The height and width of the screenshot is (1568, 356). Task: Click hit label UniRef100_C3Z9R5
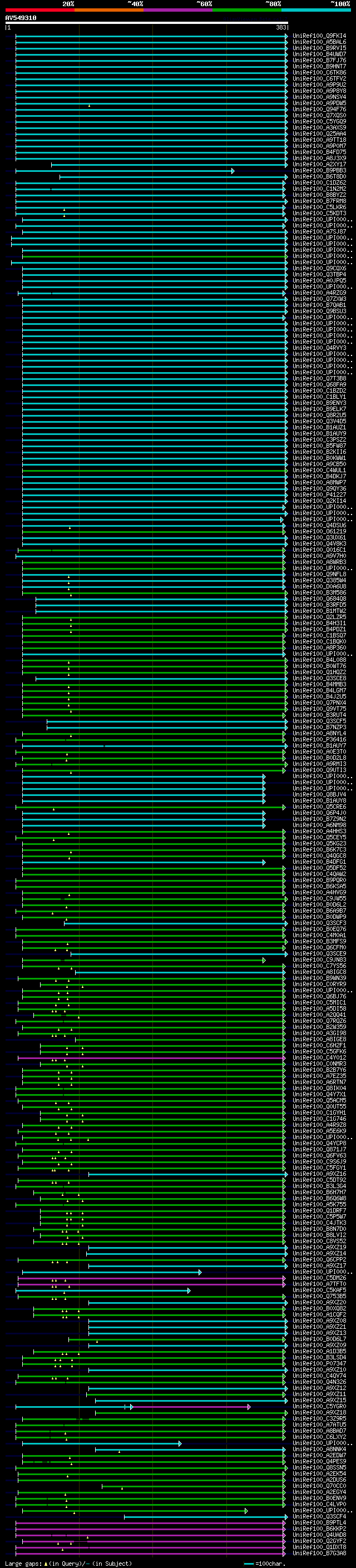tap(319, 1418)
